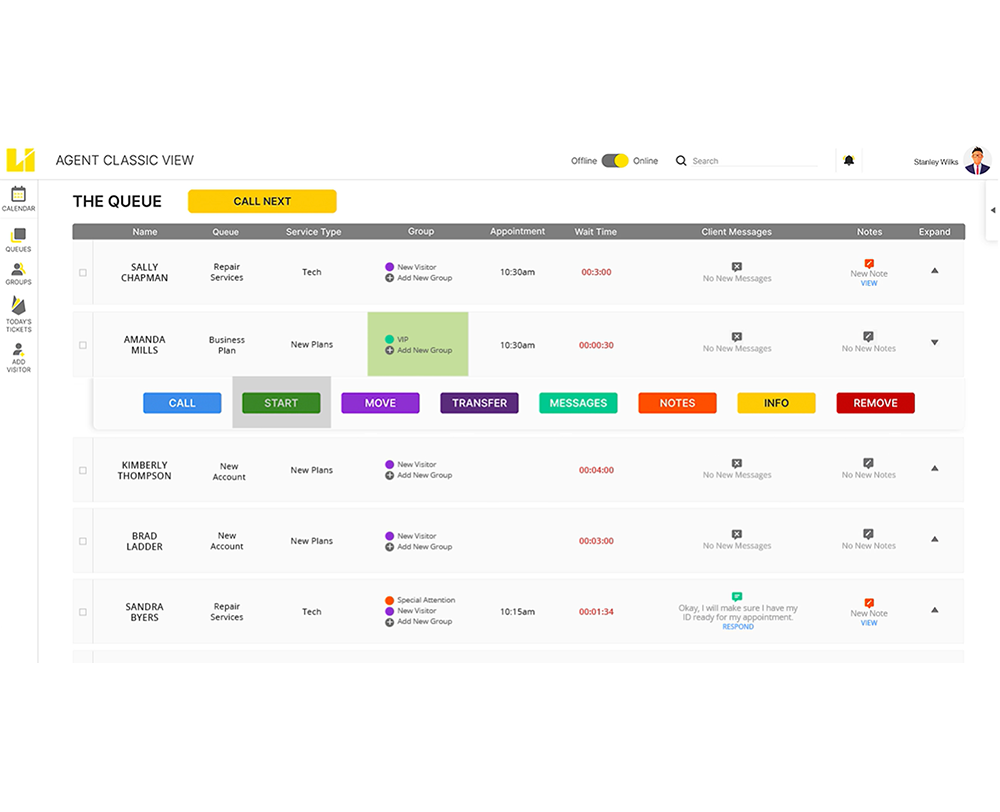Viewport: 1000px width, 812px height.
Task: Collapse Amanda Mills' expanded row arrow
Action: pos(934,343)
